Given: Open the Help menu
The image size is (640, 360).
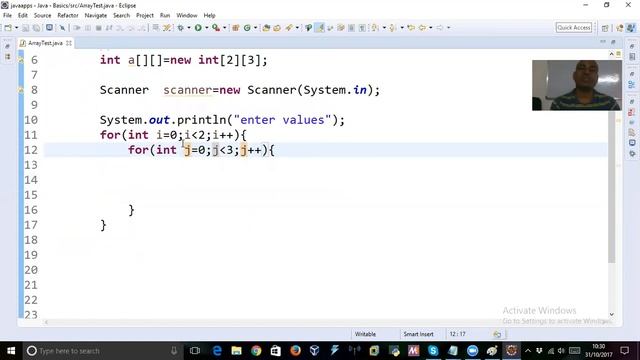Looking at the screenshot, I should [209, 16].
